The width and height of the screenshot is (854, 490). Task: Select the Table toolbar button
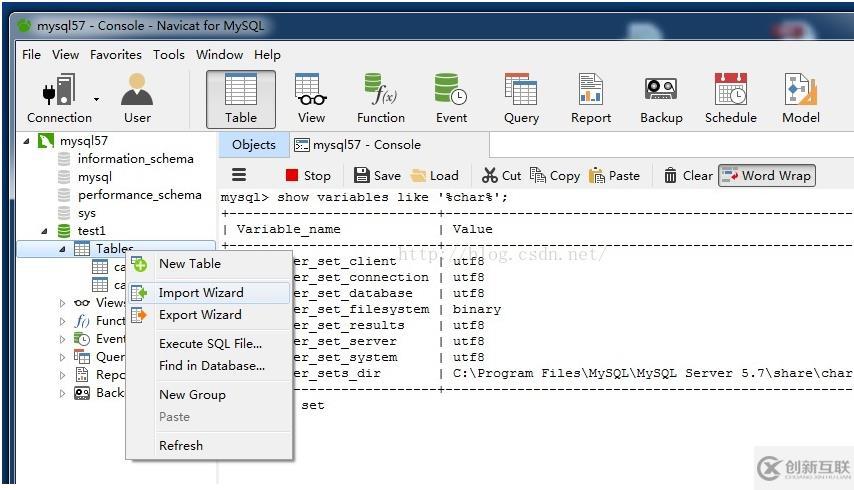pyautogui.click(x=241, y=99)
